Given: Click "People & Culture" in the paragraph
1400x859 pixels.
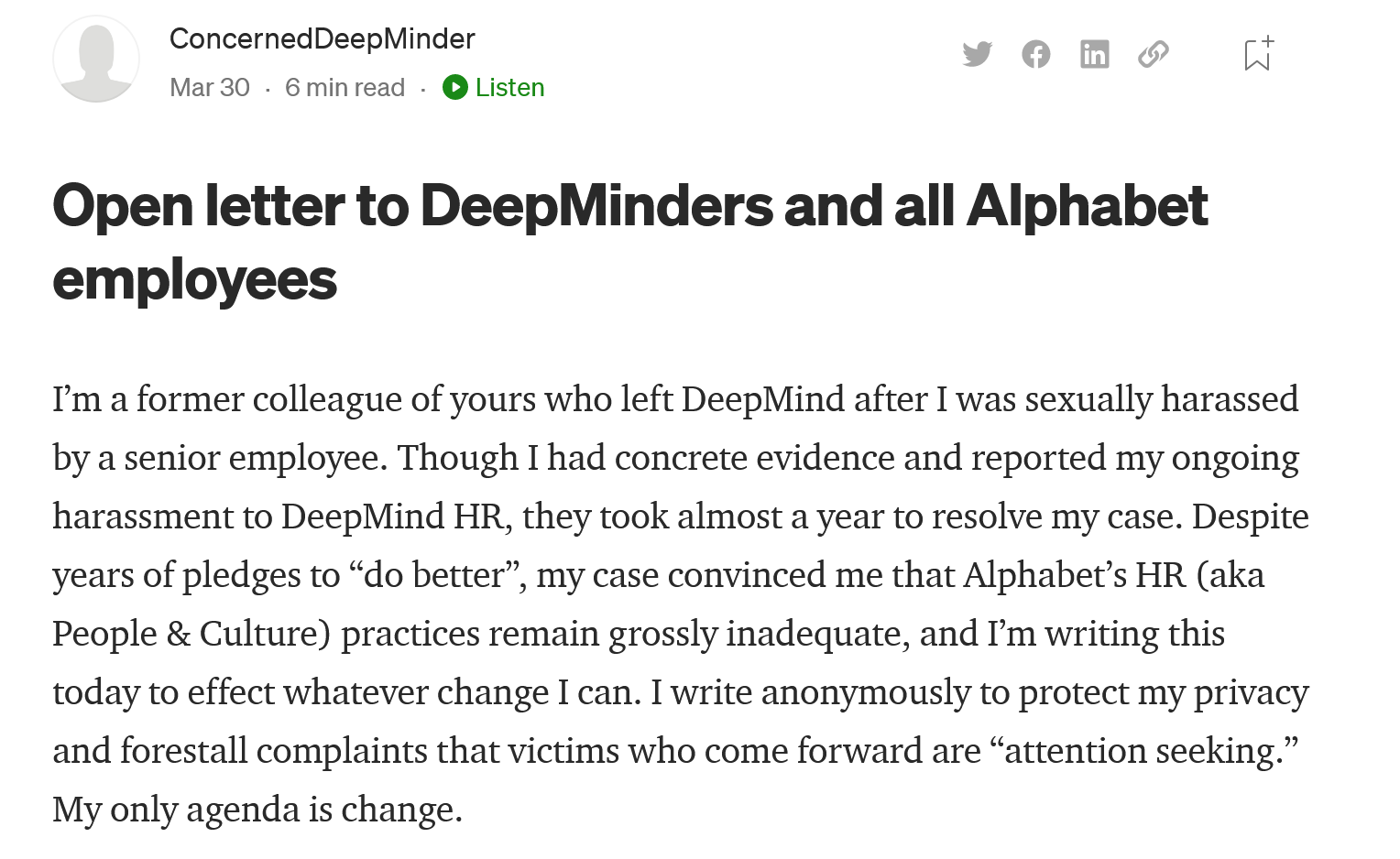Looking at the screenshot, I should coord(191,634).
